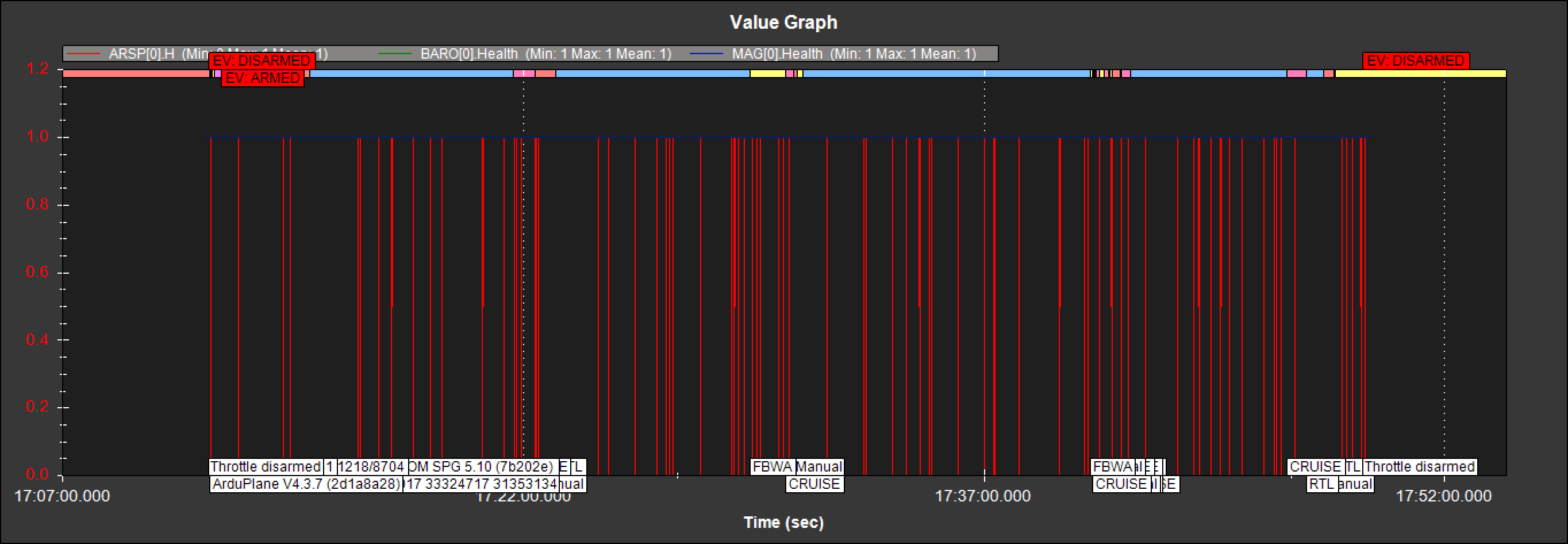Click the Value Graph title

click(x=783, y=22)
